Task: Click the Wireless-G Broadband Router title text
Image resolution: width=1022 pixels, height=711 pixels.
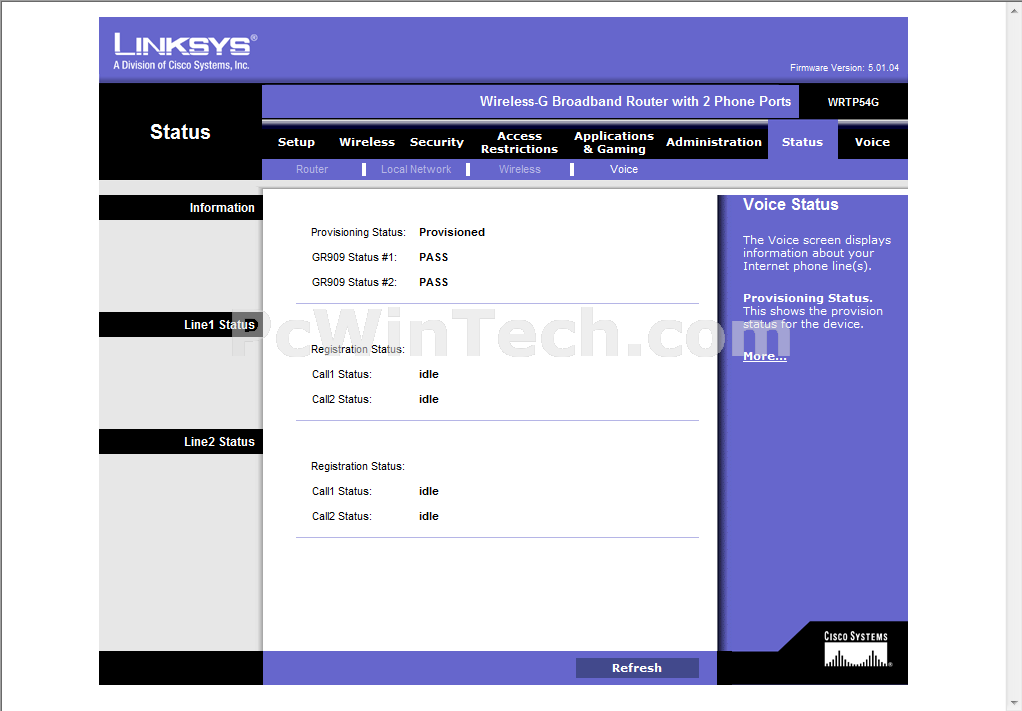Action: [x=635, y=102]
